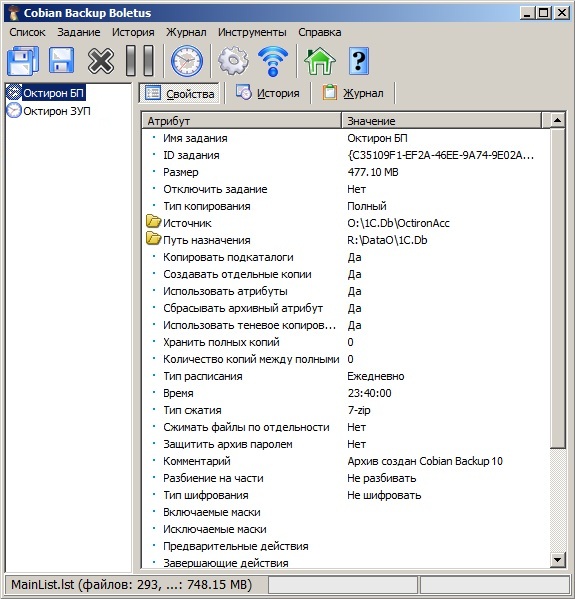Open the История menu
This screenshot has height=599, width=575.
[x=133, y=32]
